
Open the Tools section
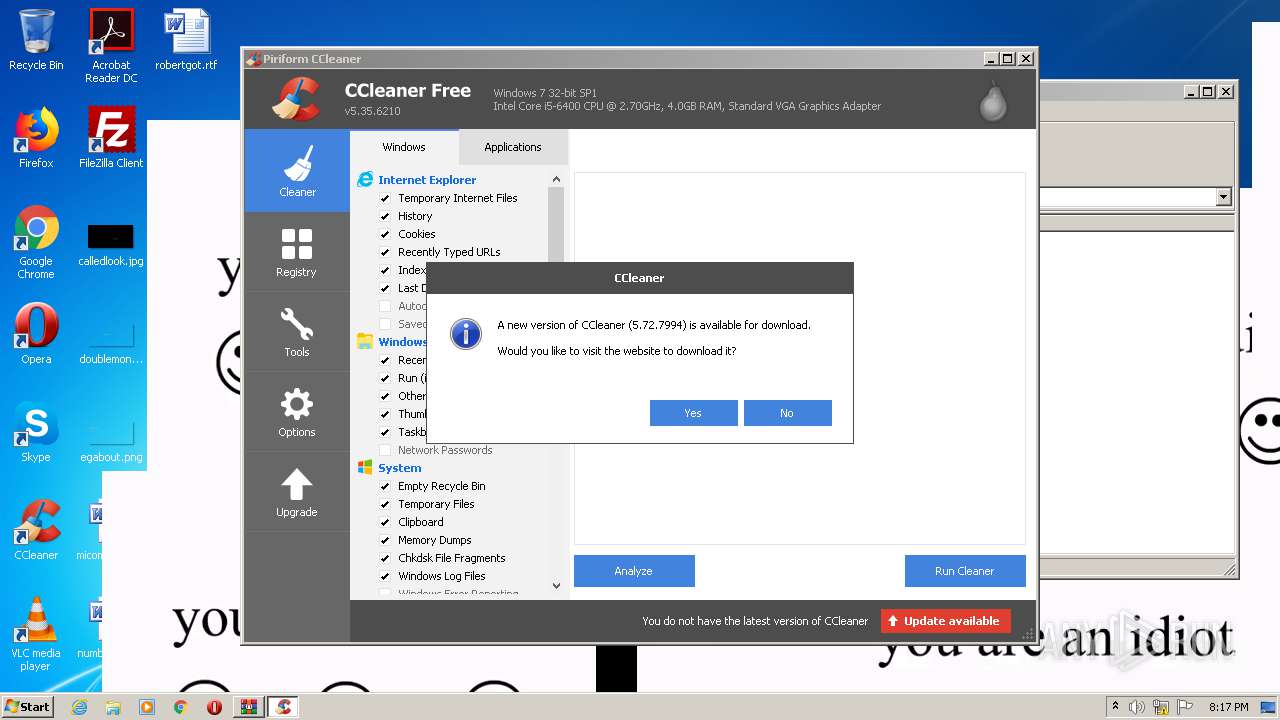point(297,332)
